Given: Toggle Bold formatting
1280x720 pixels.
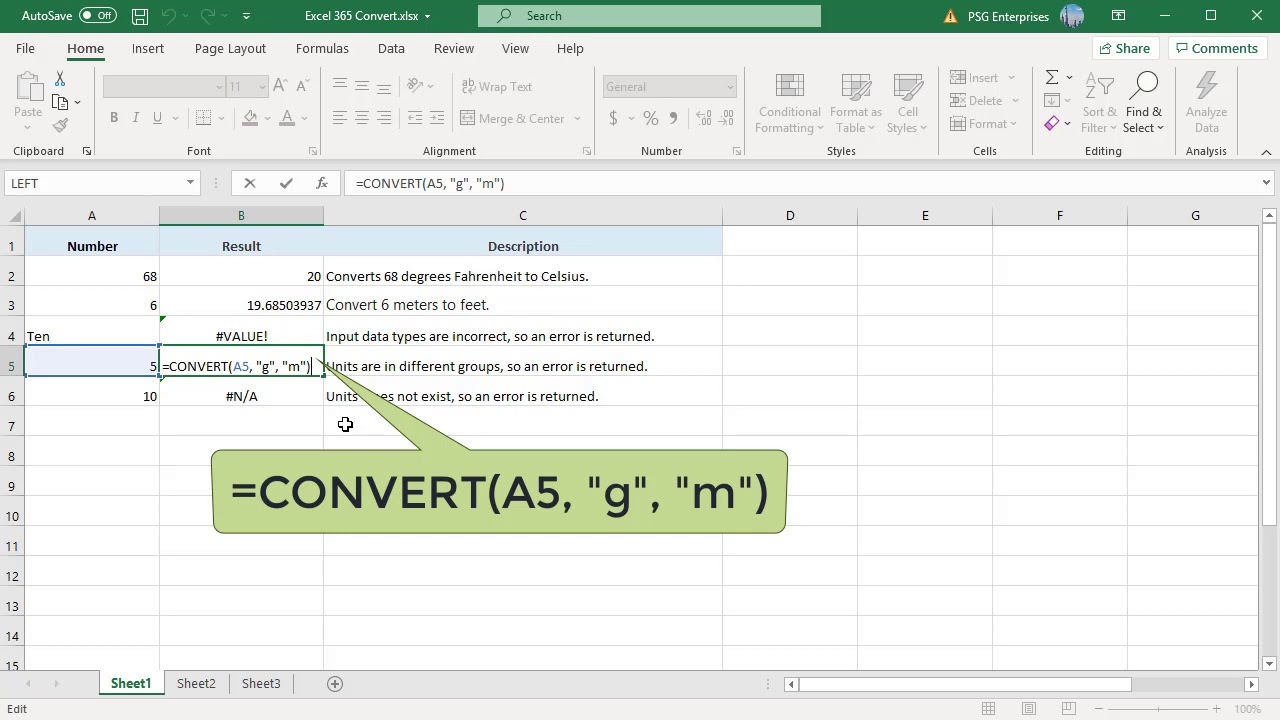Looking at the screenshot, I should coord(114,118).
